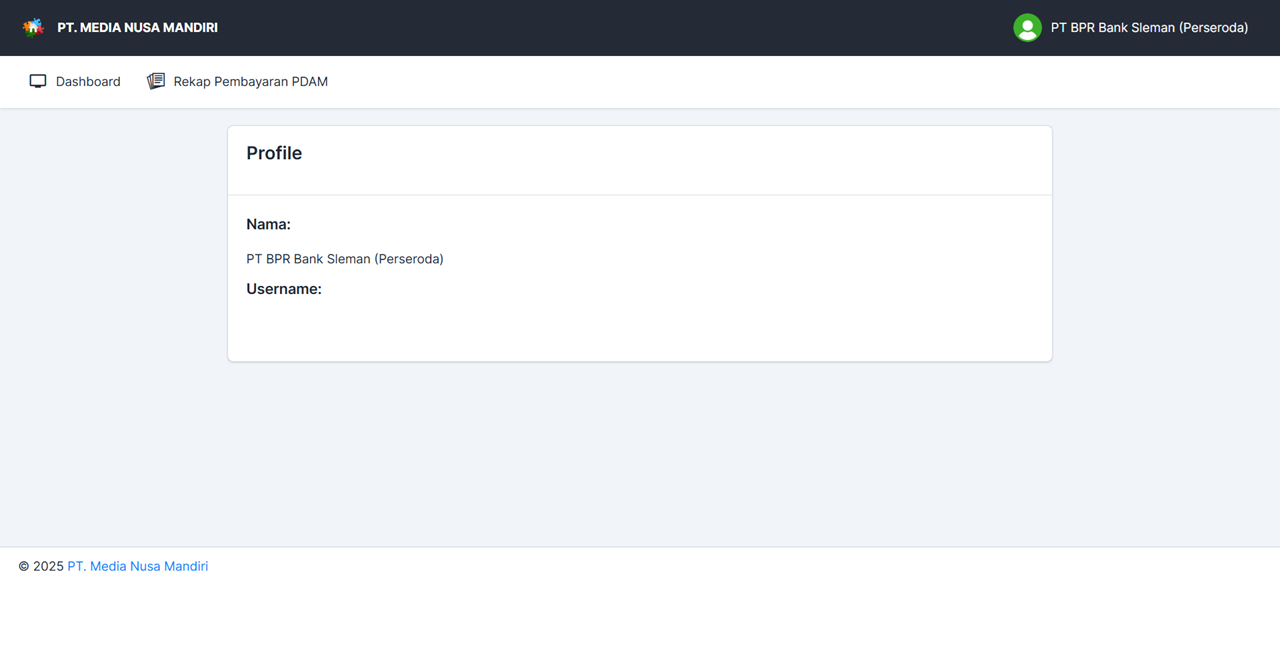1280x648 pixels.
Task: Select the screen icon next to Dashboard
Action: (x=38, y=80)
